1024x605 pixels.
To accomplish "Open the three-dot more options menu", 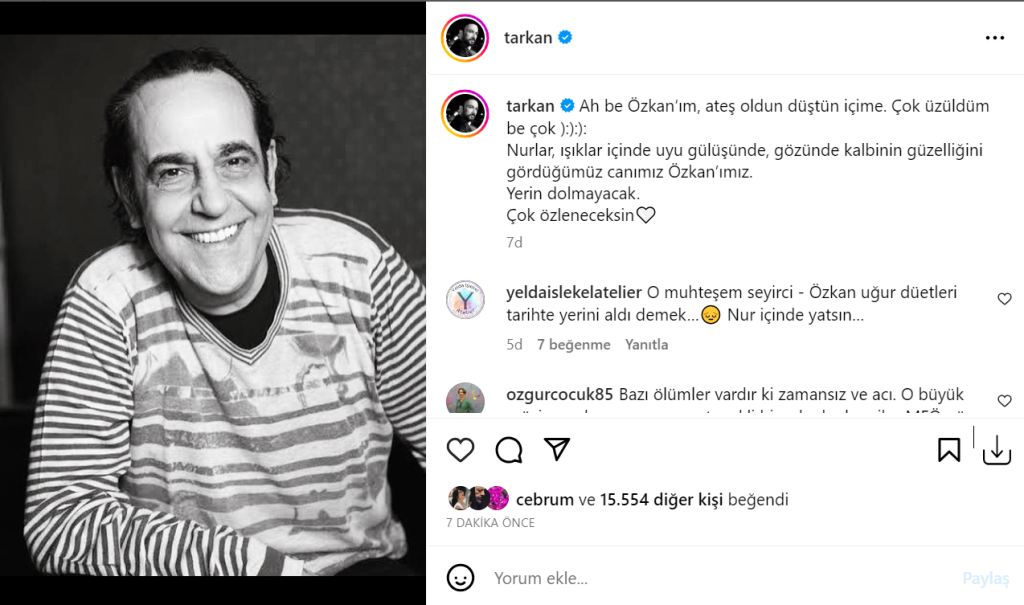I will (x=995, y=38).
